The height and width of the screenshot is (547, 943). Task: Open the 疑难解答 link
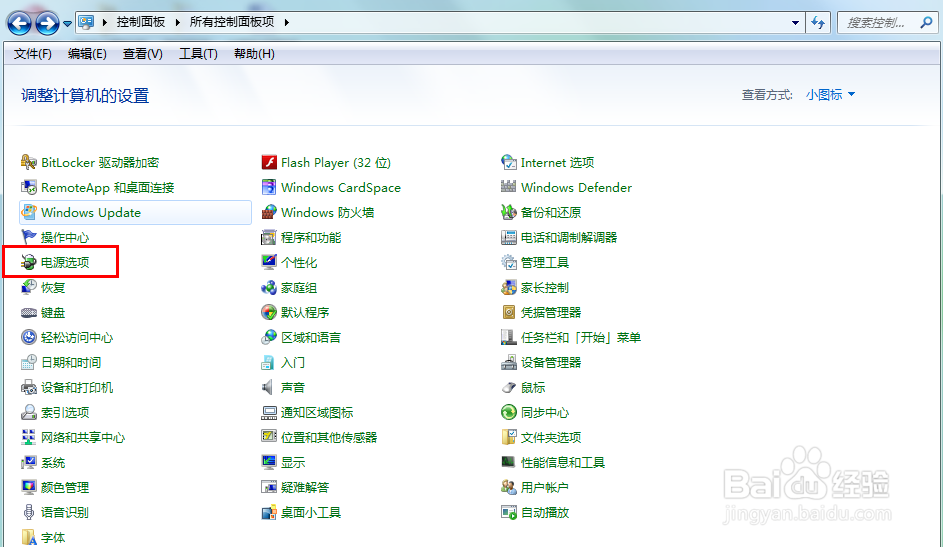pyautogui.click(x=305, y=487)
